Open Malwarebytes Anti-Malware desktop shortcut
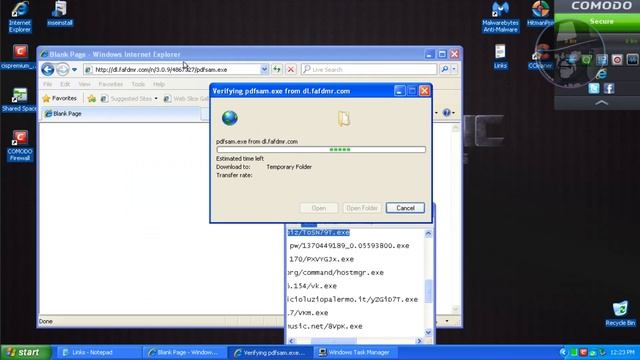 500,17
